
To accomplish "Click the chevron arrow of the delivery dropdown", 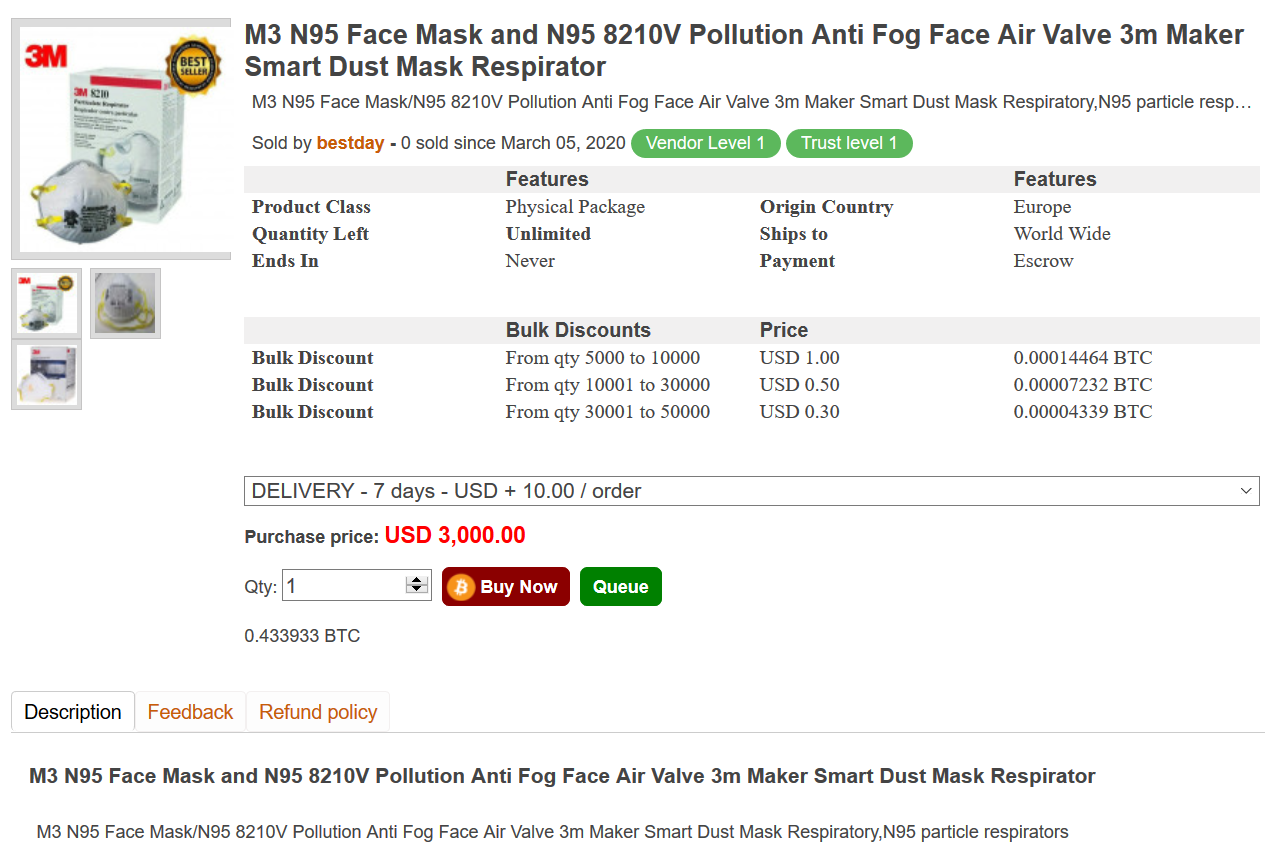I will coord(1246,491).
